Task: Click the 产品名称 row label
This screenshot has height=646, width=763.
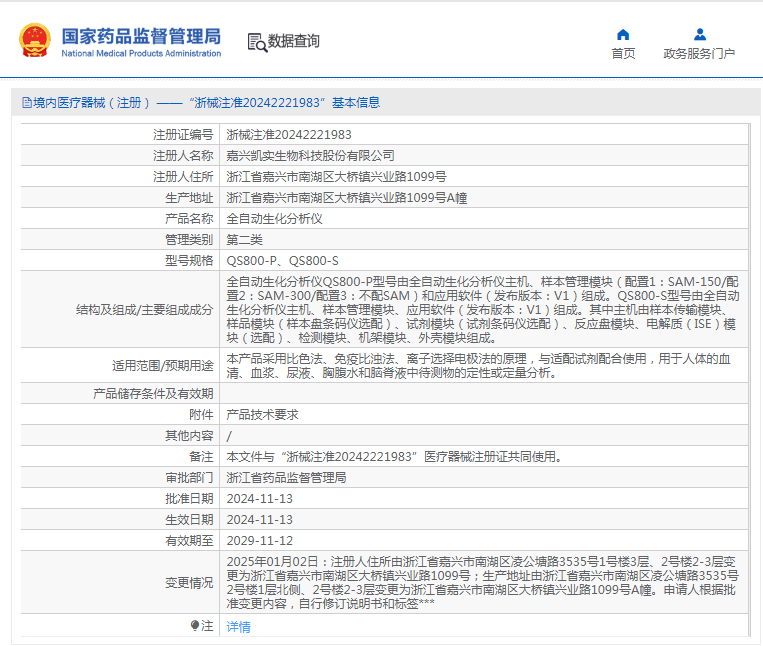Action: (x=189, y=218)
